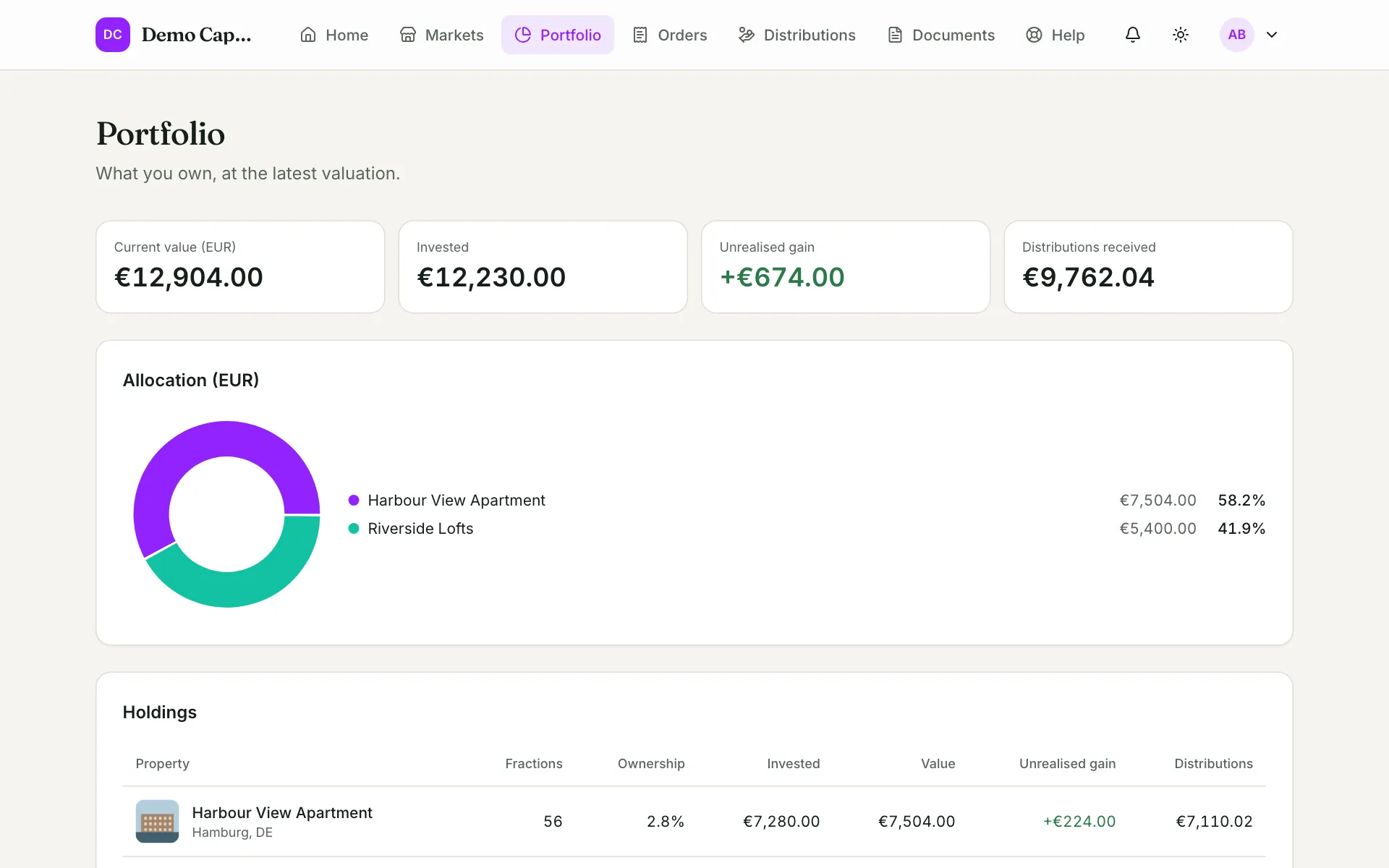Click the Hamburg, DE location text
Image resolution: width=1389 pixels, height=868 pixels.
click(x=232, y=833)
